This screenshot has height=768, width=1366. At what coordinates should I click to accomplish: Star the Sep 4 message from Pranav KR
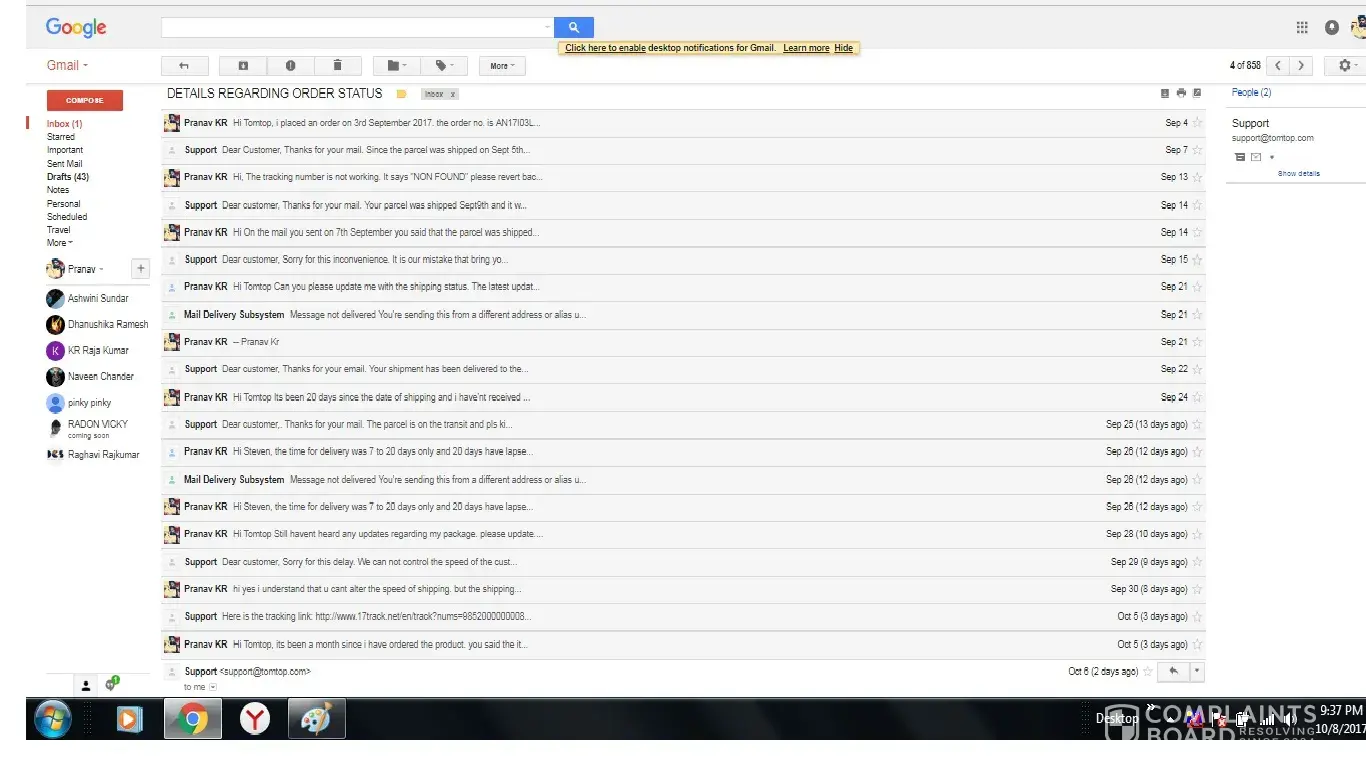click(1197, 123)
